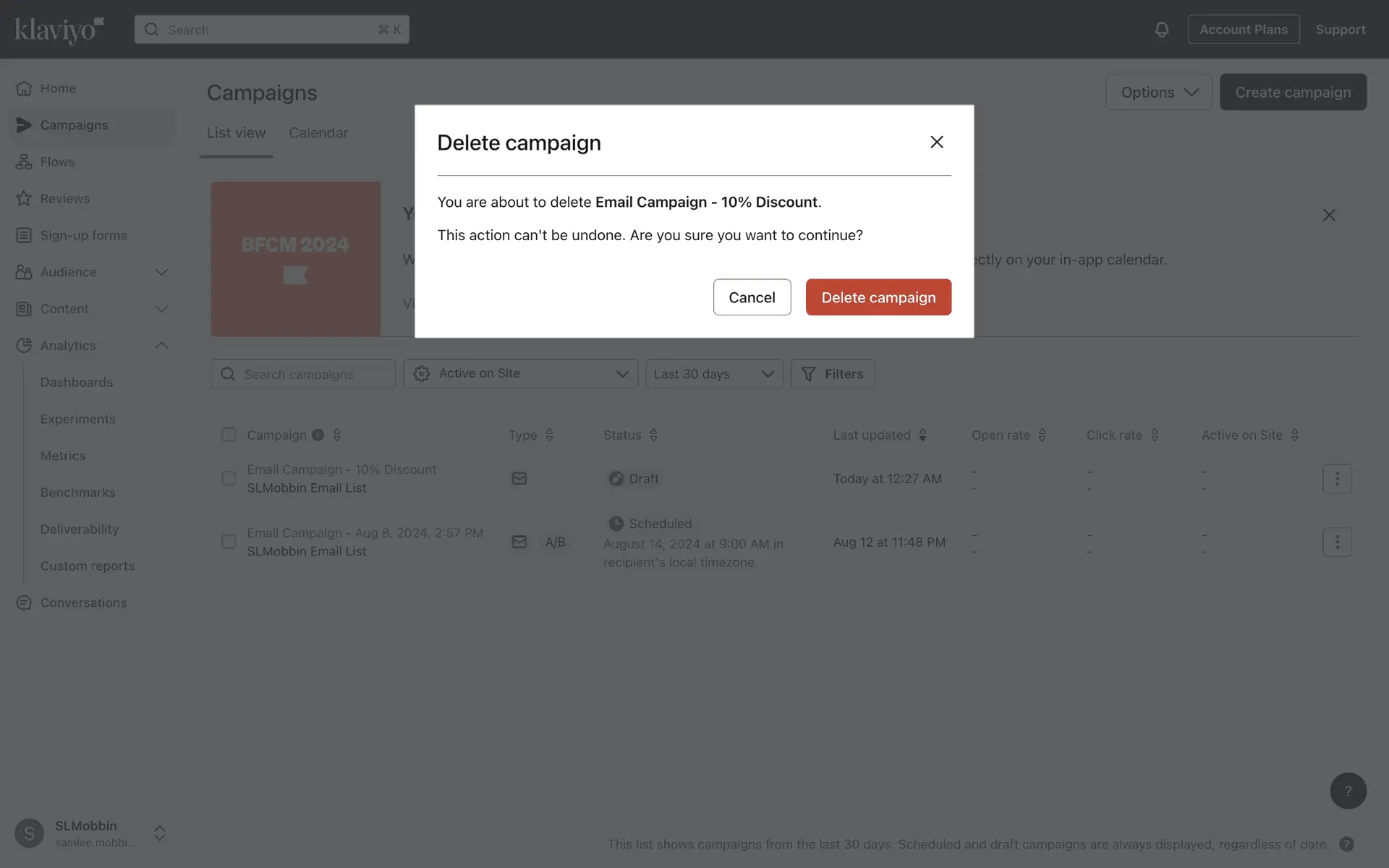Click the Campaign column info icon

click(318, 435)
